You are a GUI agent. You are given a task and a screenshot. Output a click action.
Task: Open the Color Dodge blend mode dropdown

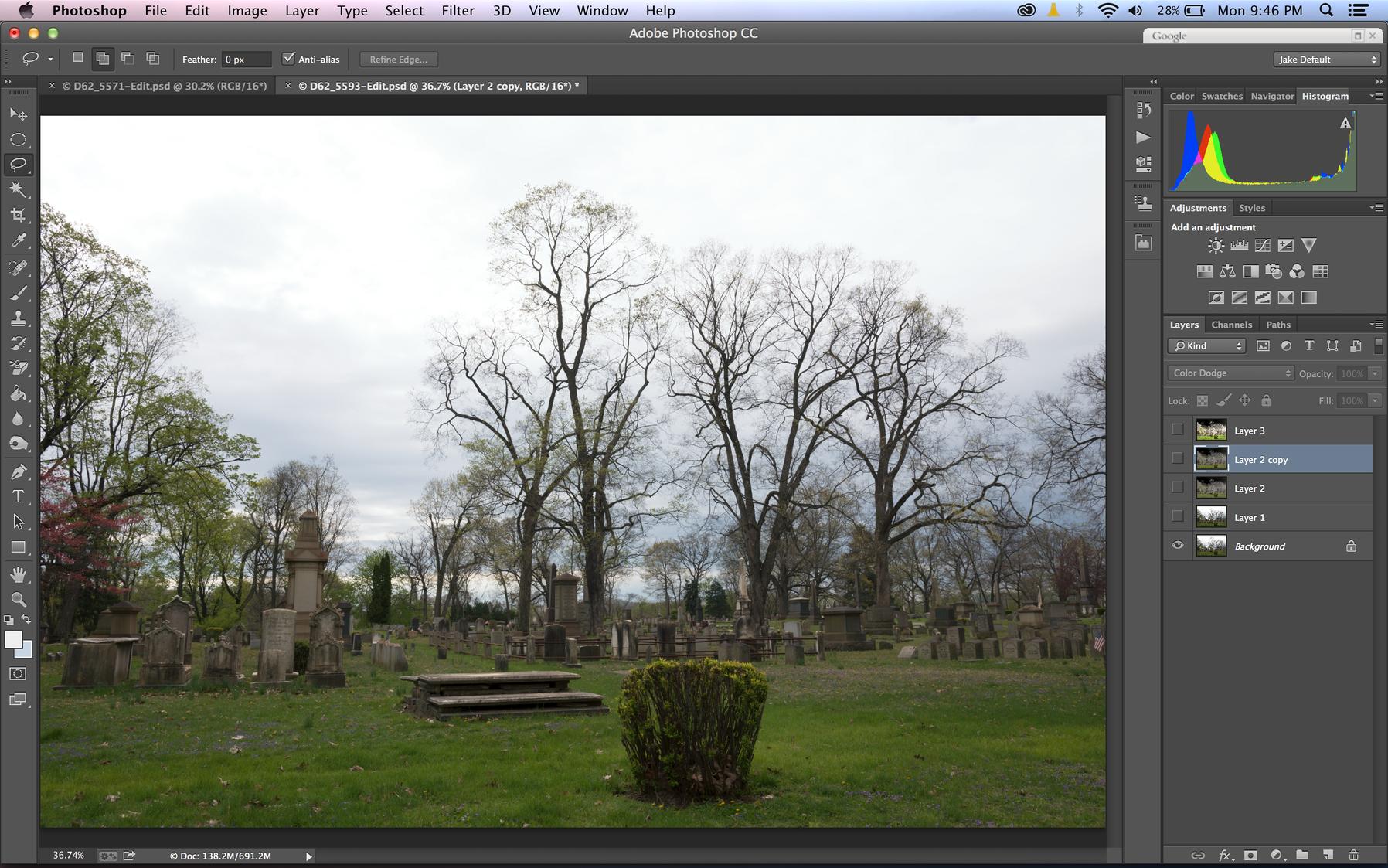point(1230,373)
